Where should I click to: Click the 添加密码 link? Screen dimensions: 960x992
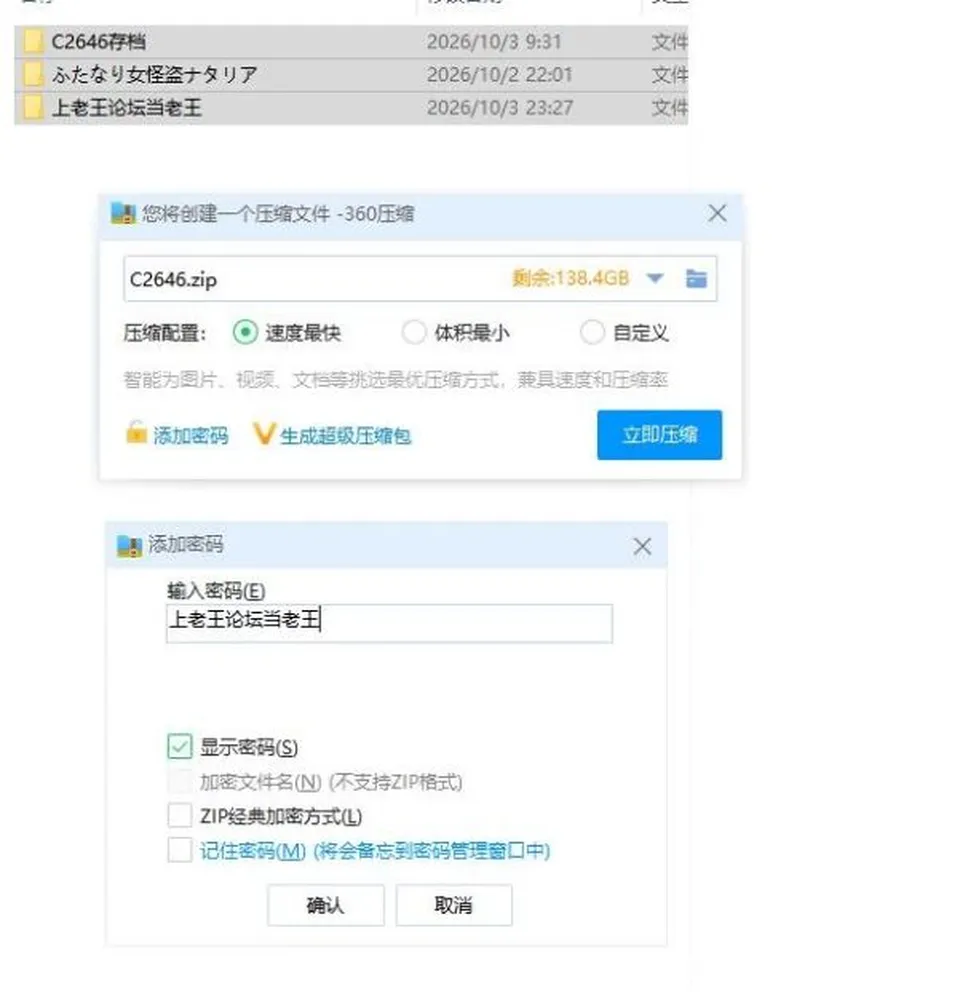click(190, 435)
